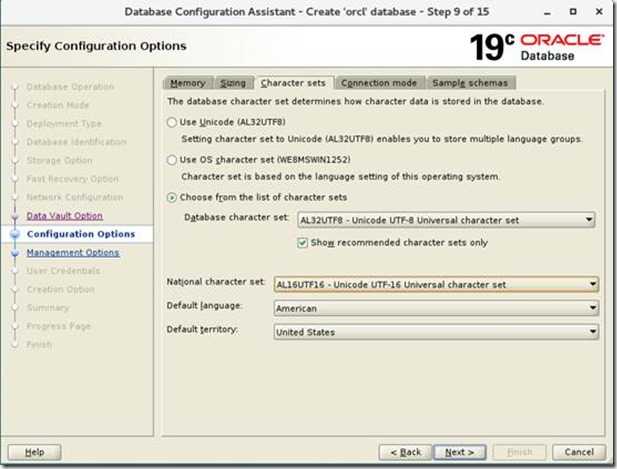This screenshot has width=617, height=469.
Task: Go back with the Back button
Action: (x=405, y=452)
